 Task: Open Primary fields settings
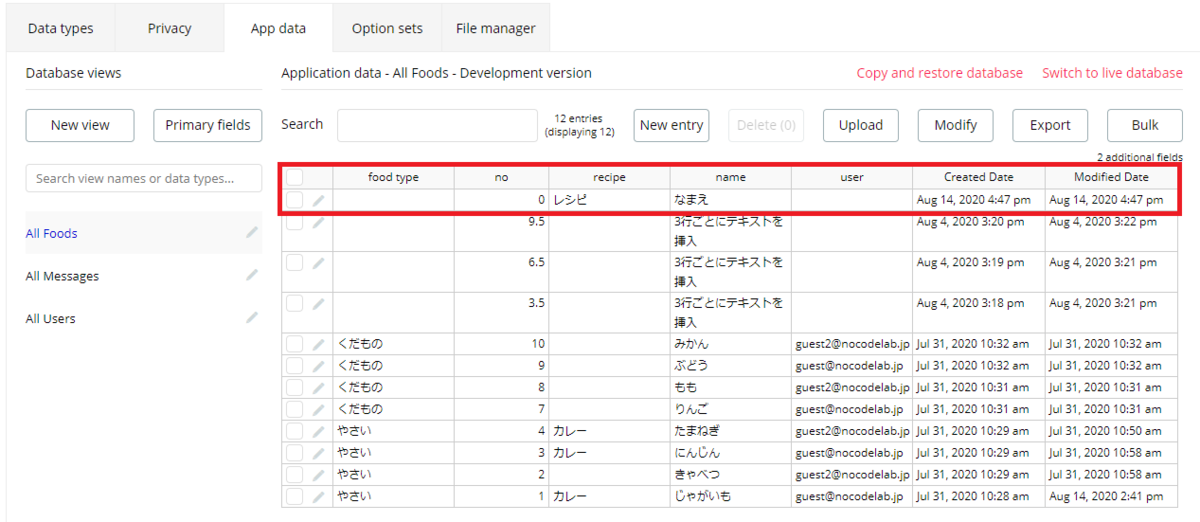coord(208,125)
